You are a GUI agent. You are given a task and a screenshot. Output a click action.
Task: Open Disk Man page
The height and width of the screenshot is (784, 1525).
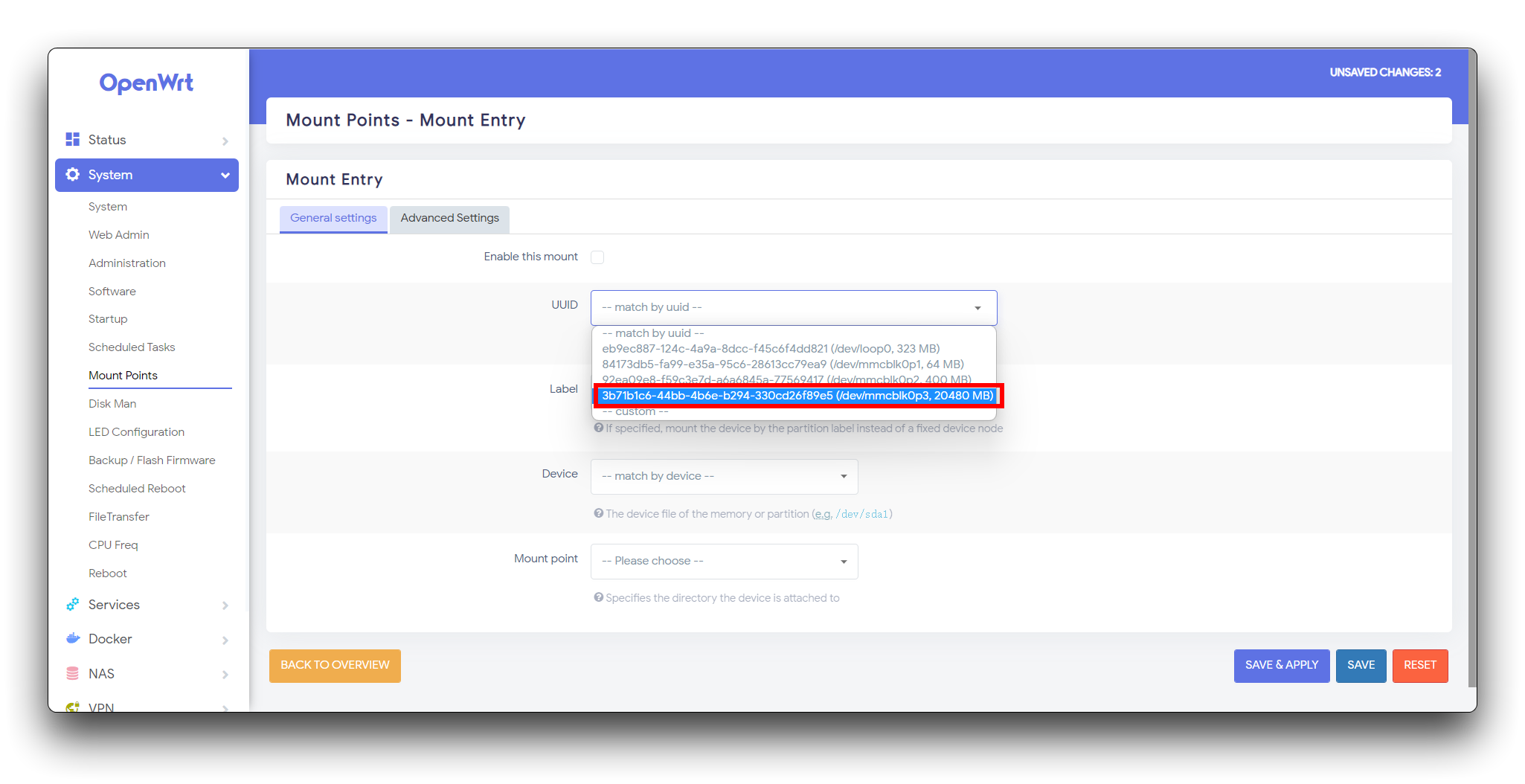[x=112, y=404]
